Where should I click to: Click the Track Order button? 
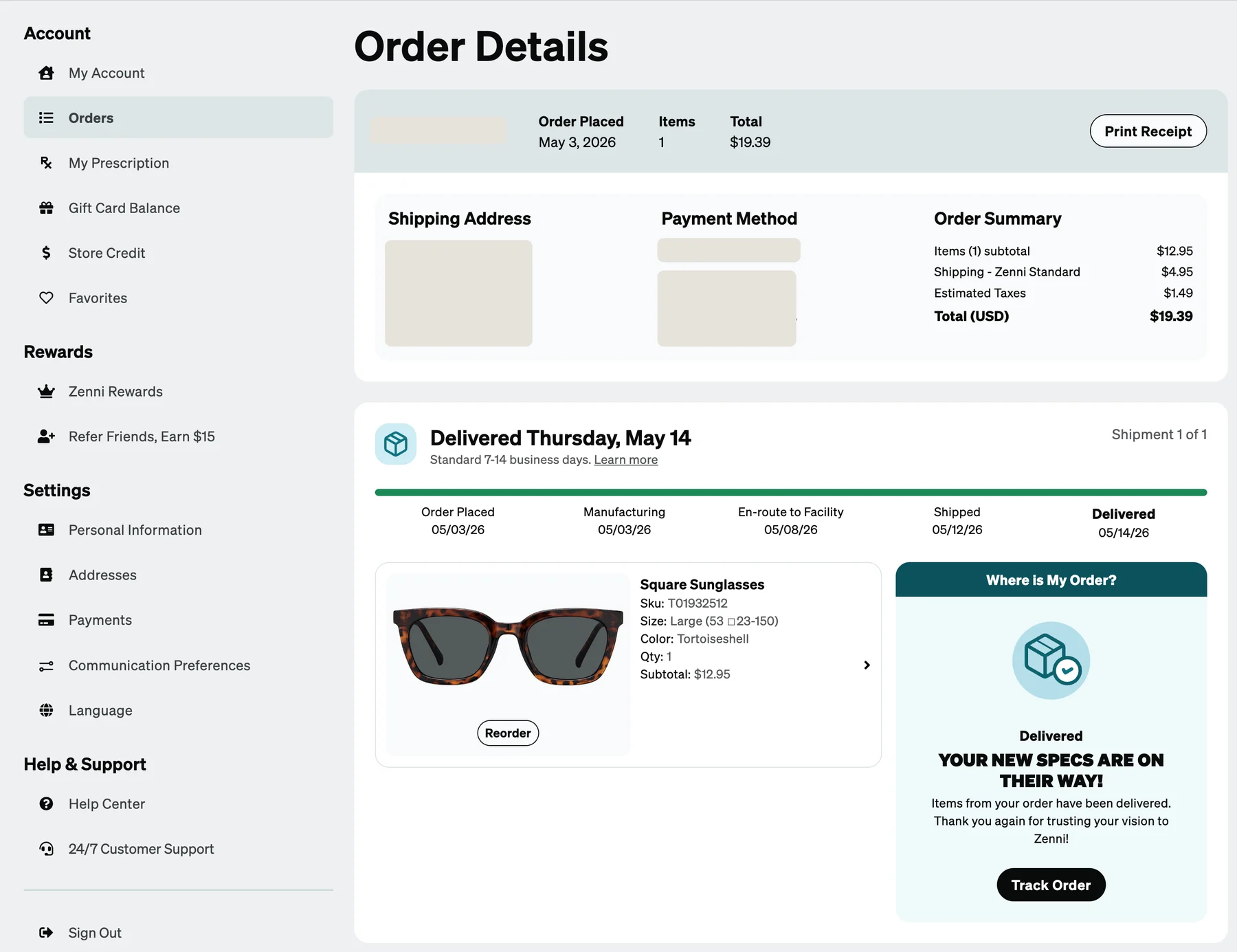coord(1051,885)
